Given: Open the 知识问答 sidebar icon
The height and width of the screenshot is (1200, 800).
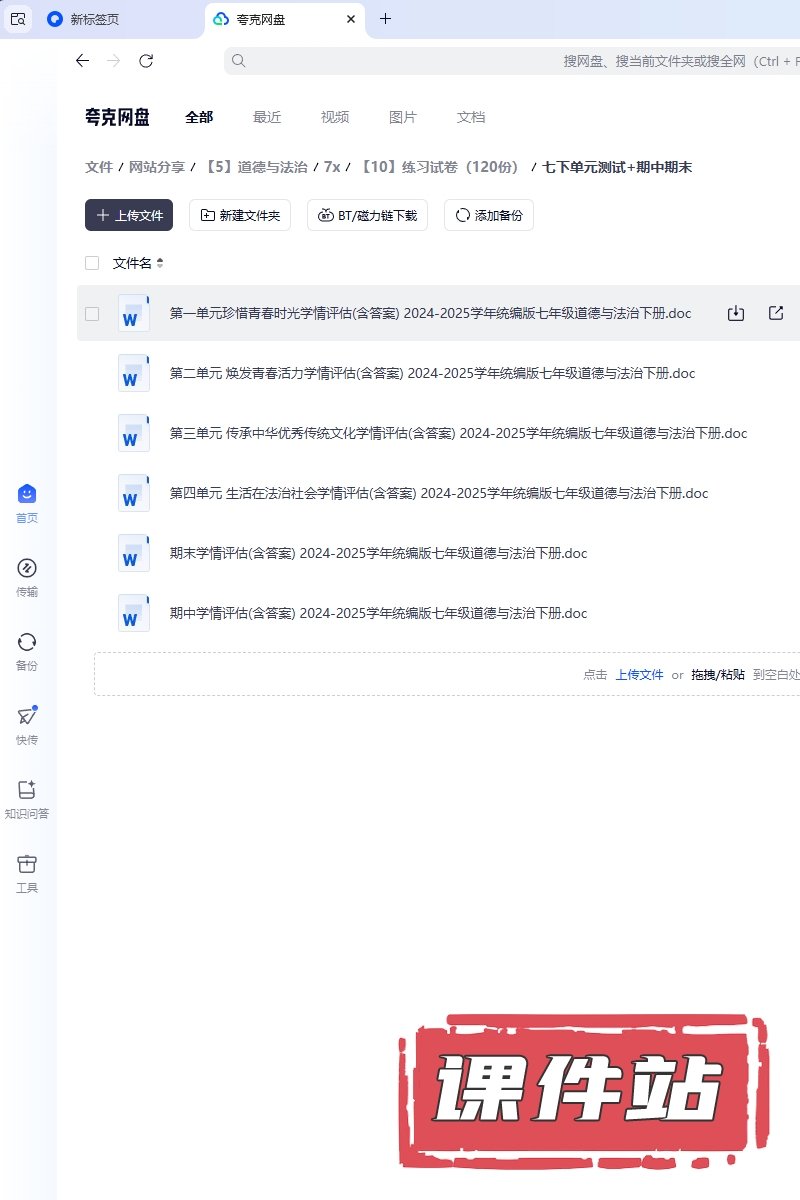Looking at the screenshot, I should (27, 791).
